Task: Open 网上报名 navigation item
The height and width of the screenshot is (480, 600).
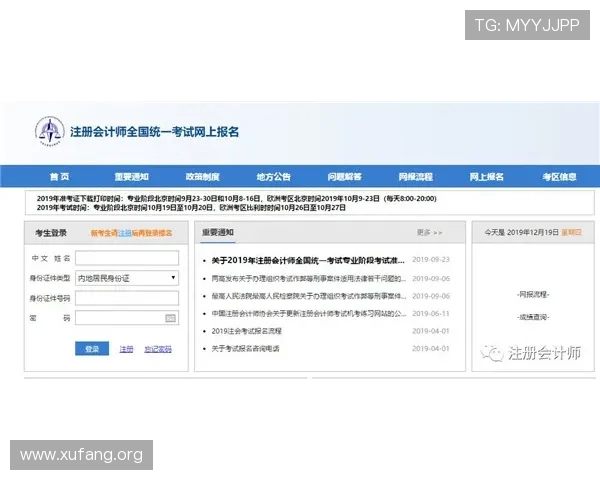Action: click(487, 177)
